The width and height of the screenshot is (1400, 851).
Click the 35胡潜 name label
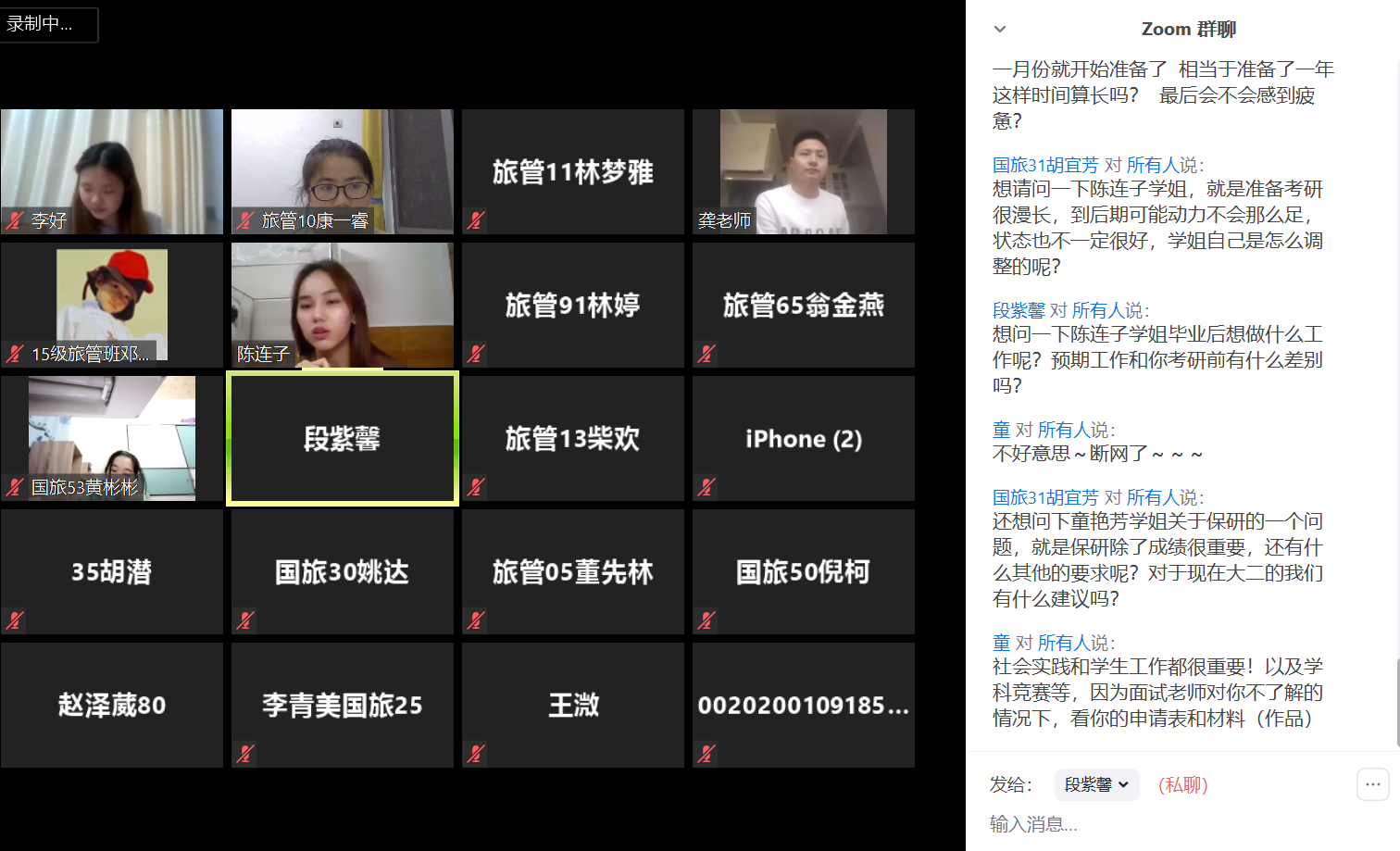click(112, 571)
